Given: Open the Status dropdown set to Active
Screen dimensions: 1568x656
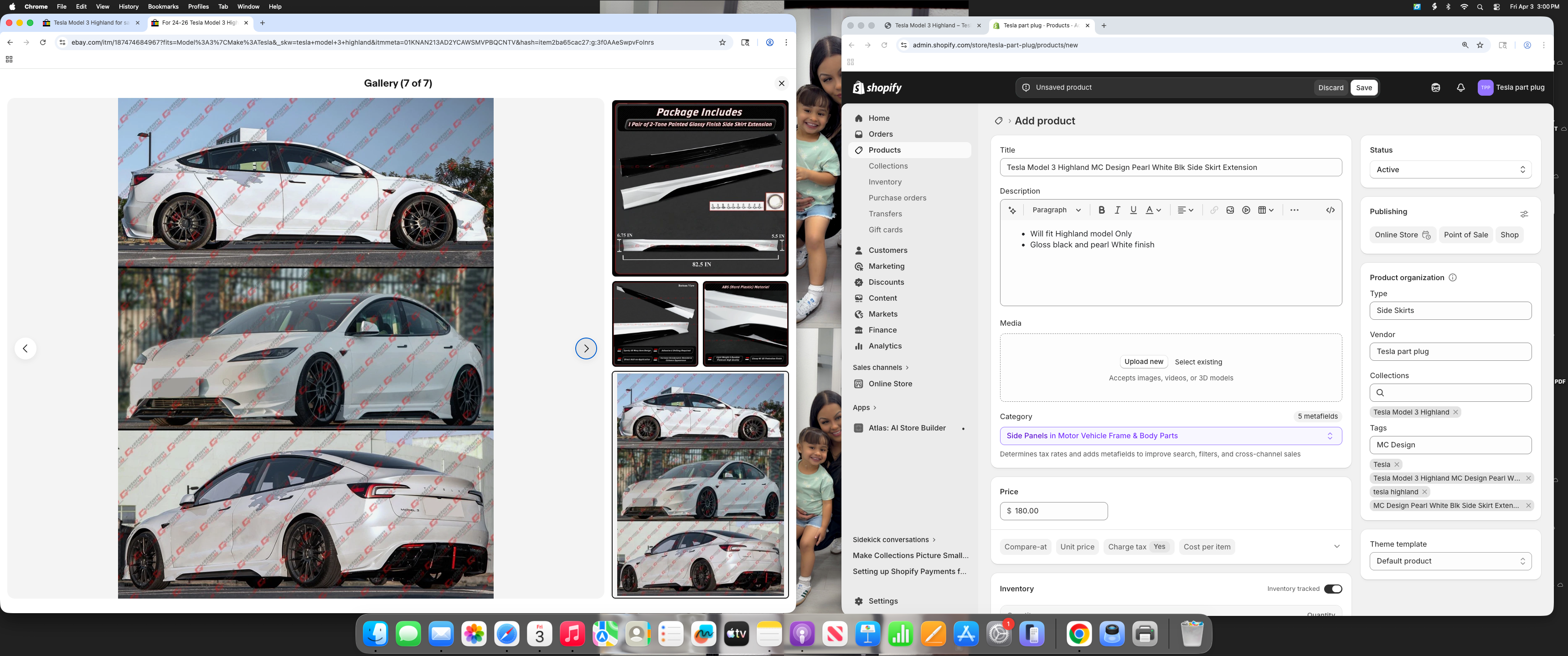Looking at the screenshot, I should pos(1450,170).
